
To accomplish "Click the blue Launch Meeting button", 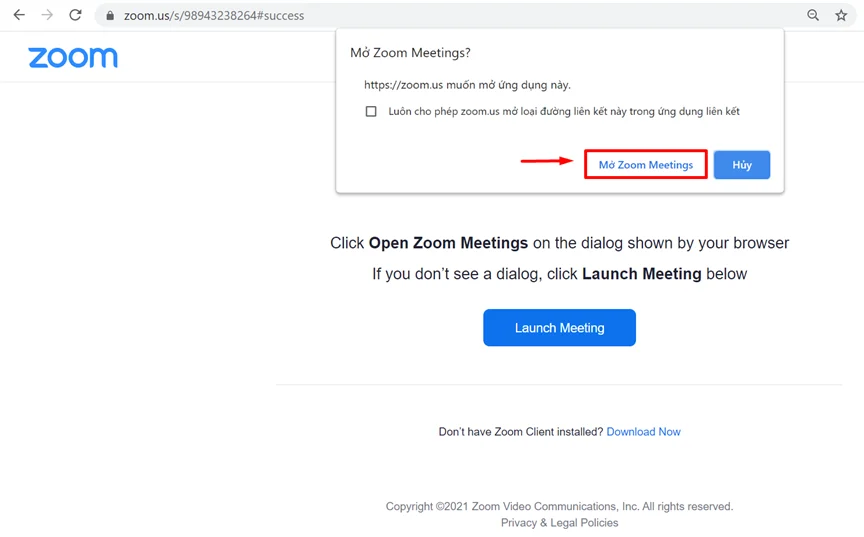I will (559, 328).
